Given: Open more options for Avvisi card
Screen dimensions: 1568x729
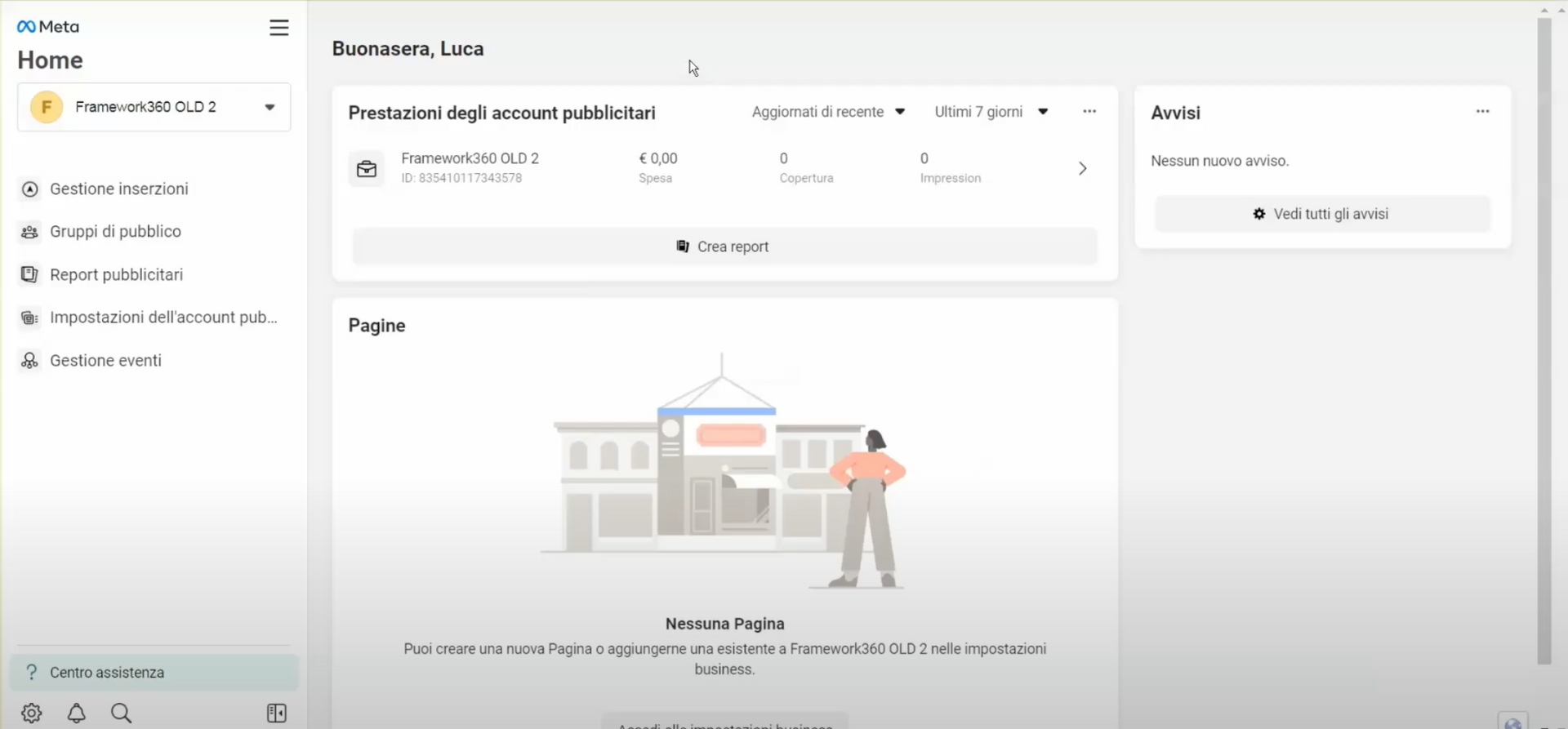Looking at the screenshot, I should [x=1483, y=112].
